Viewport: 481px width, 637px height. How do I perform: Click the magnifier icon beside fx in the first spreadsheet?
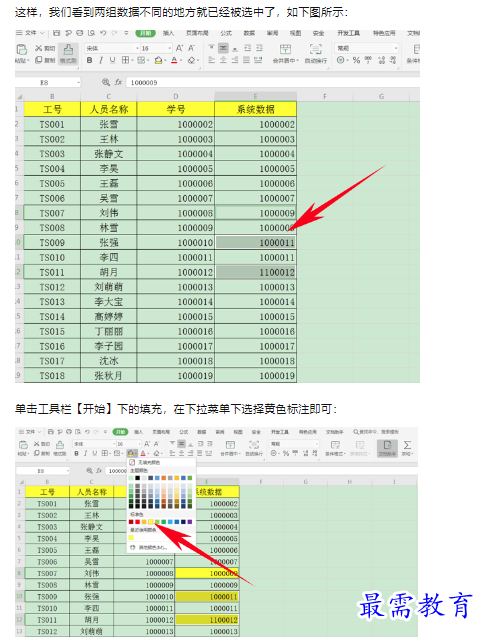(106, 82)
